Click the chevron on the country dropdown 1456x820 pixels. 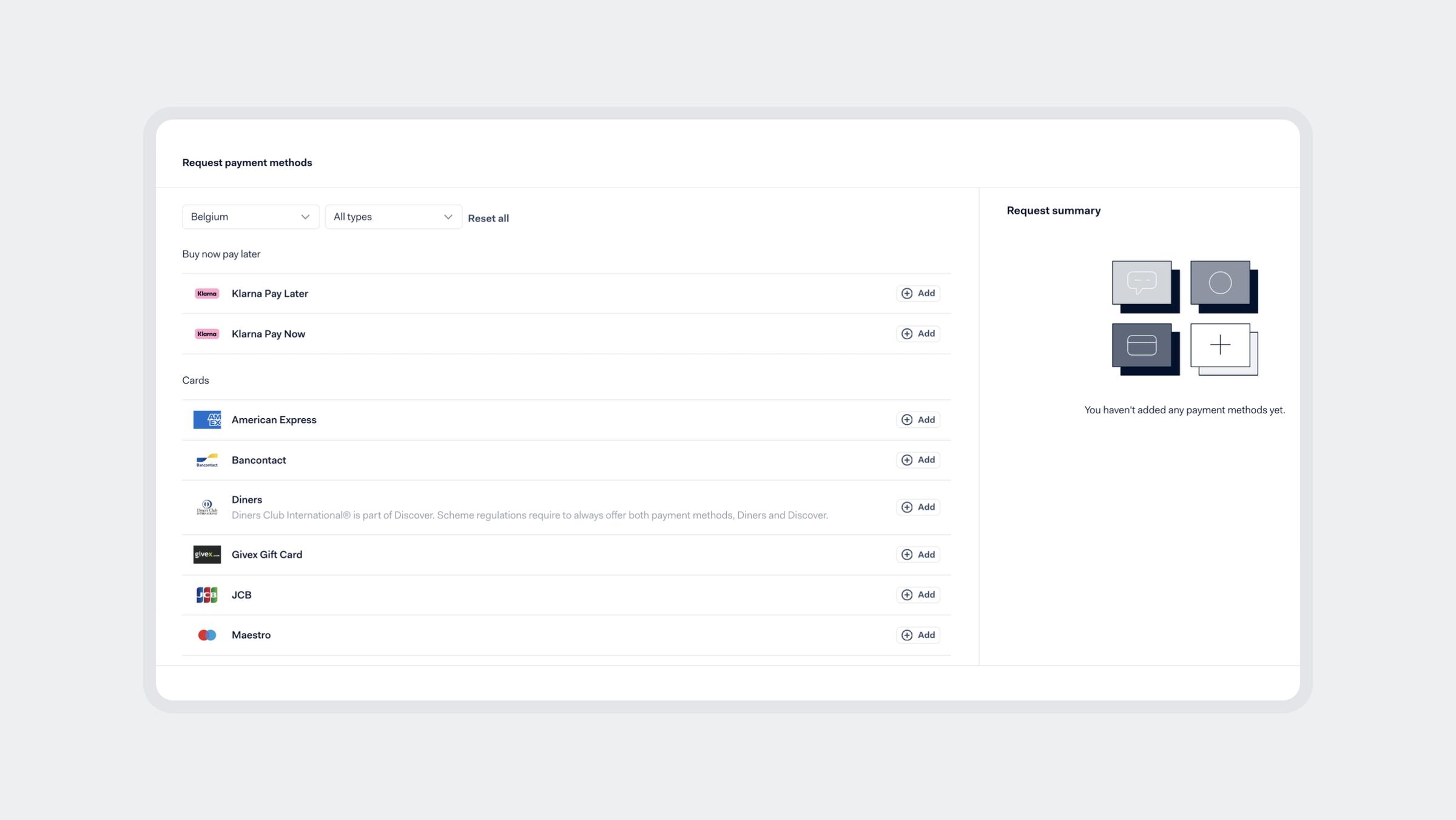(x=305, y=216)
